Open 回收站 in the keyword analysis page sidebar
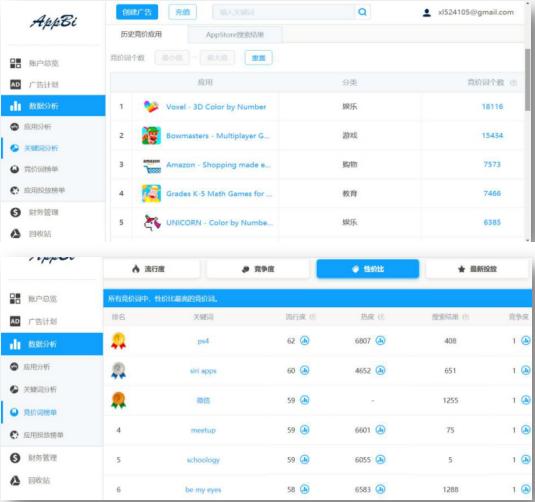 coord(31,234)
